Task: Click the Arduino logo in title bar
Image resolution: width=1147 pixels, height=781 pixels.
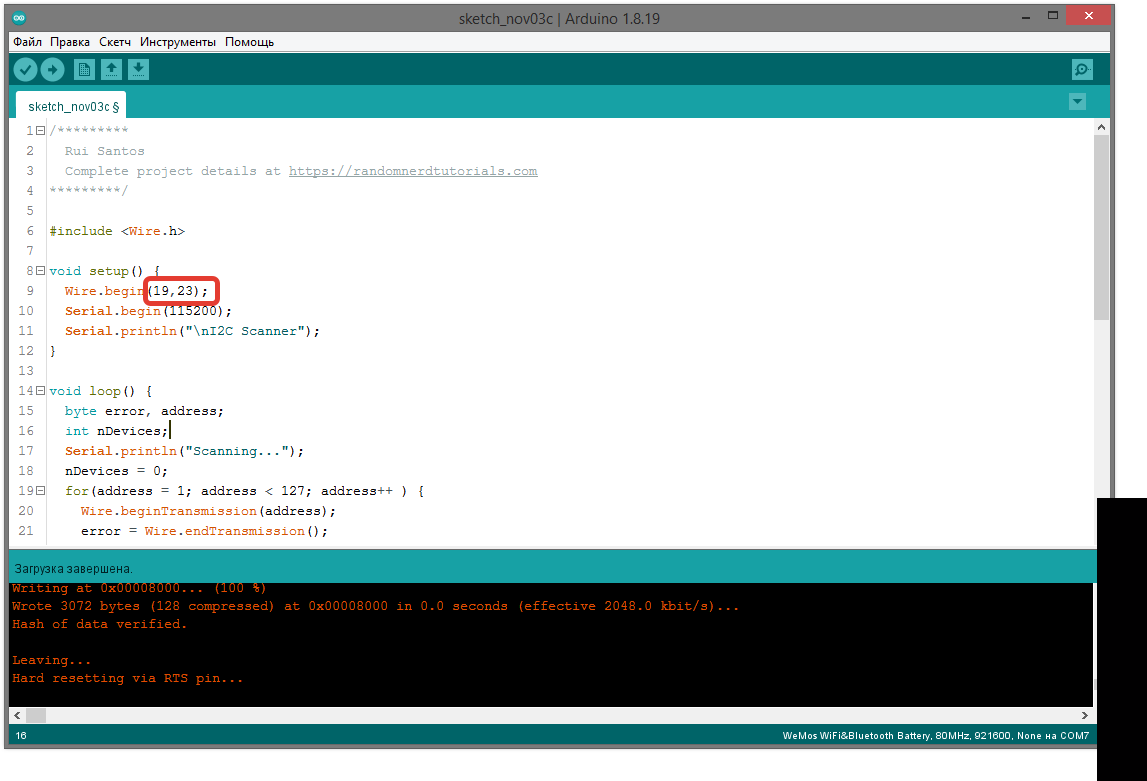Action: click(20, 18)
